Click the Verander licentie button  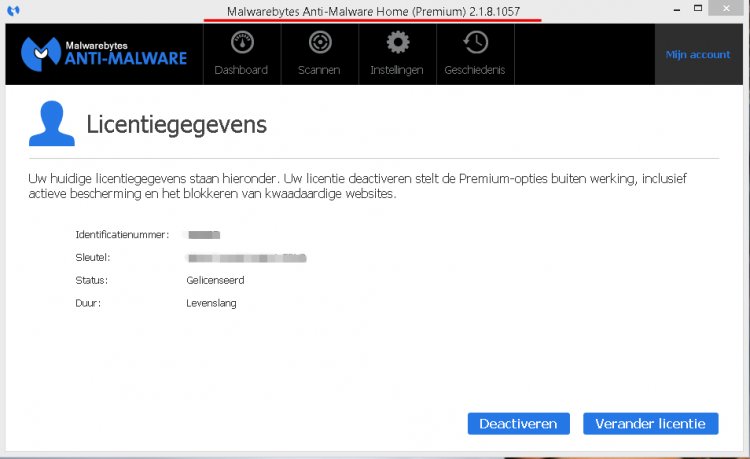point(651,424)
